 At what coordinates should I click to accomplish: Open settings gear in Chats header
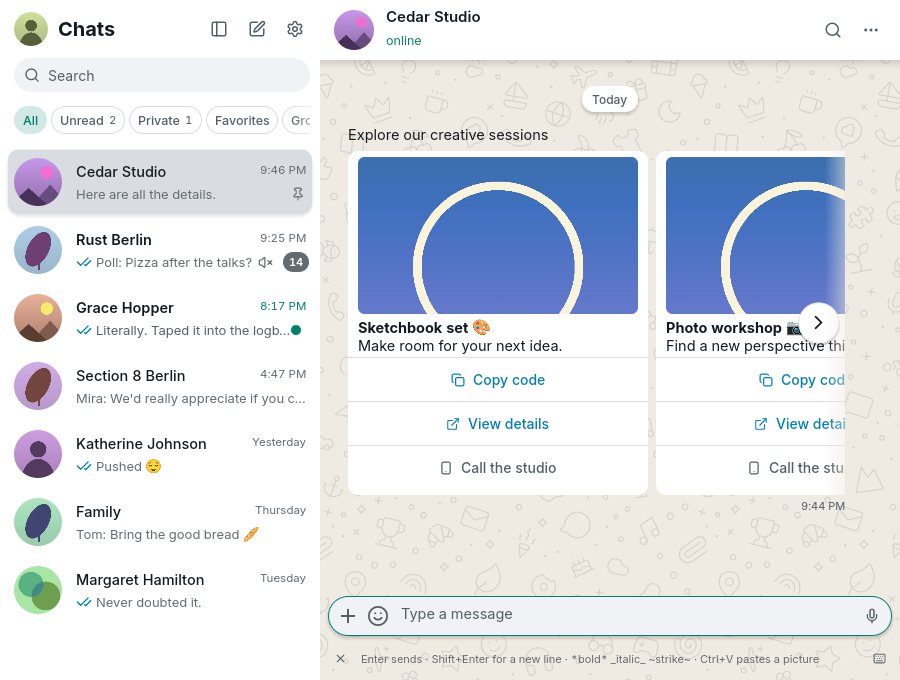pos(294,29)
